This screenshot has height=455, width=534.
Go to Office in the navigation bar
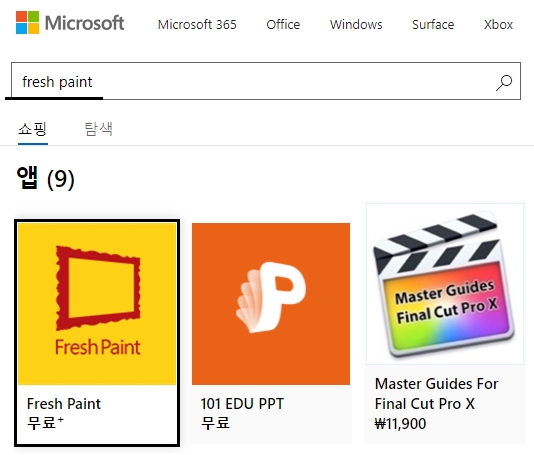(283, 25)
